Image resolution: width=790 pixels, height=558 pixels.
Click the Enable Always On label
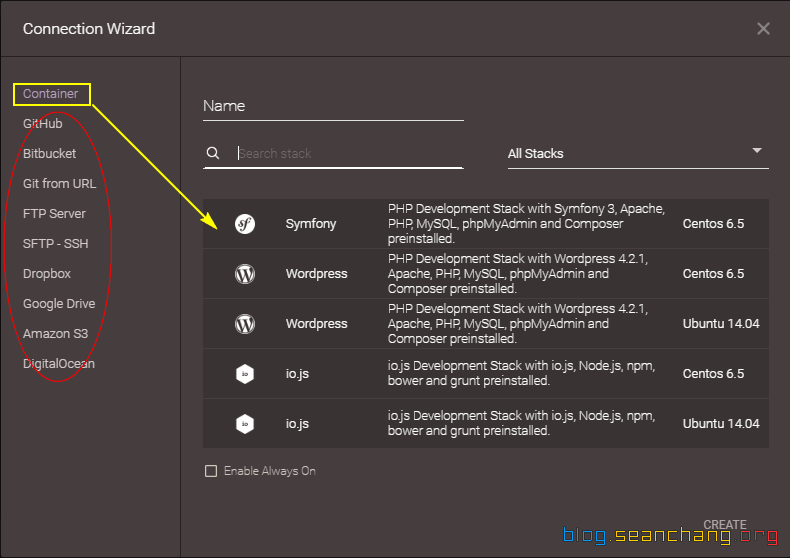tap(270, 471)
